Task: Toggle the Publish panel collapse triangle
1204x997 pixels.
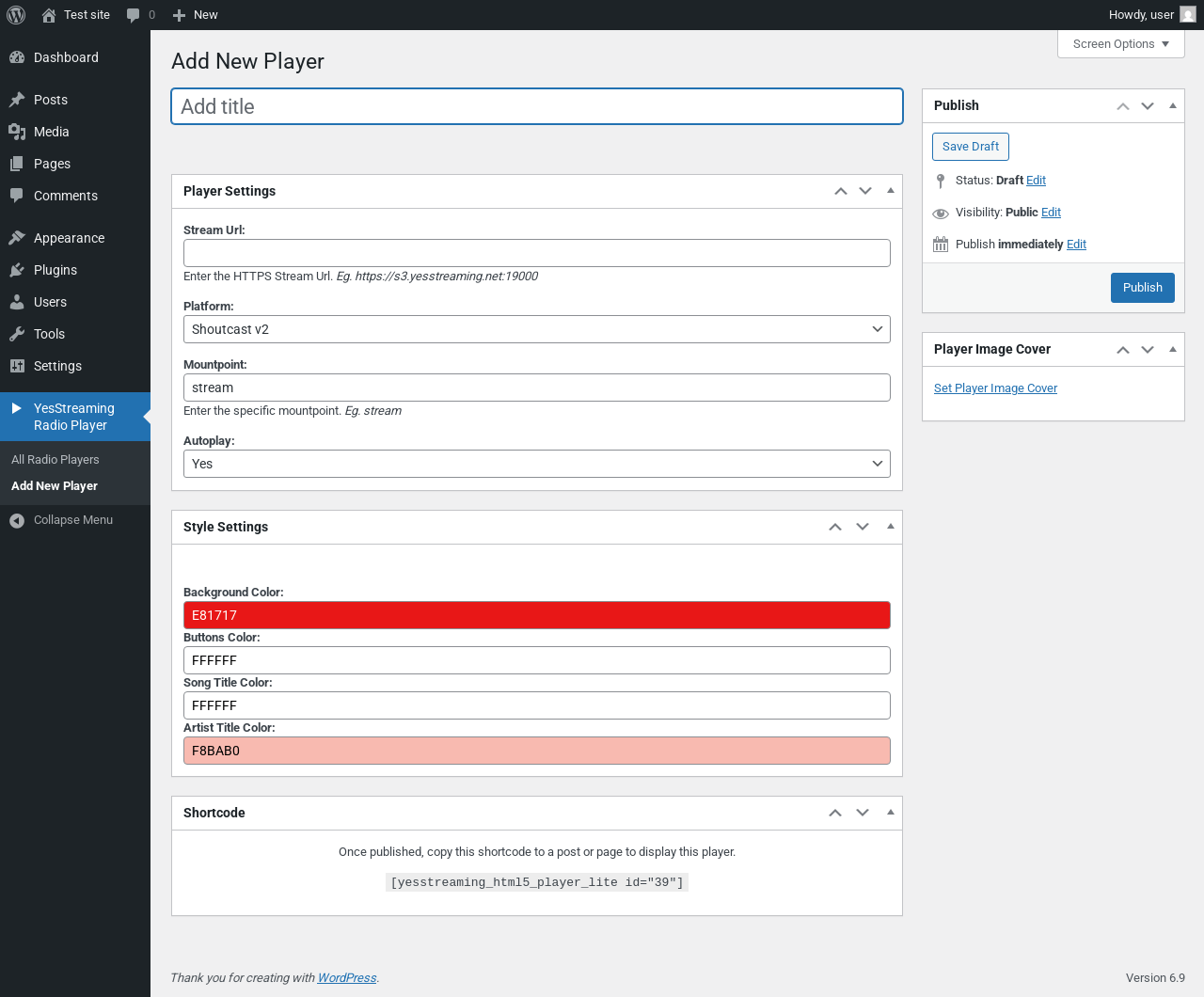Action: coord(1173,105)
